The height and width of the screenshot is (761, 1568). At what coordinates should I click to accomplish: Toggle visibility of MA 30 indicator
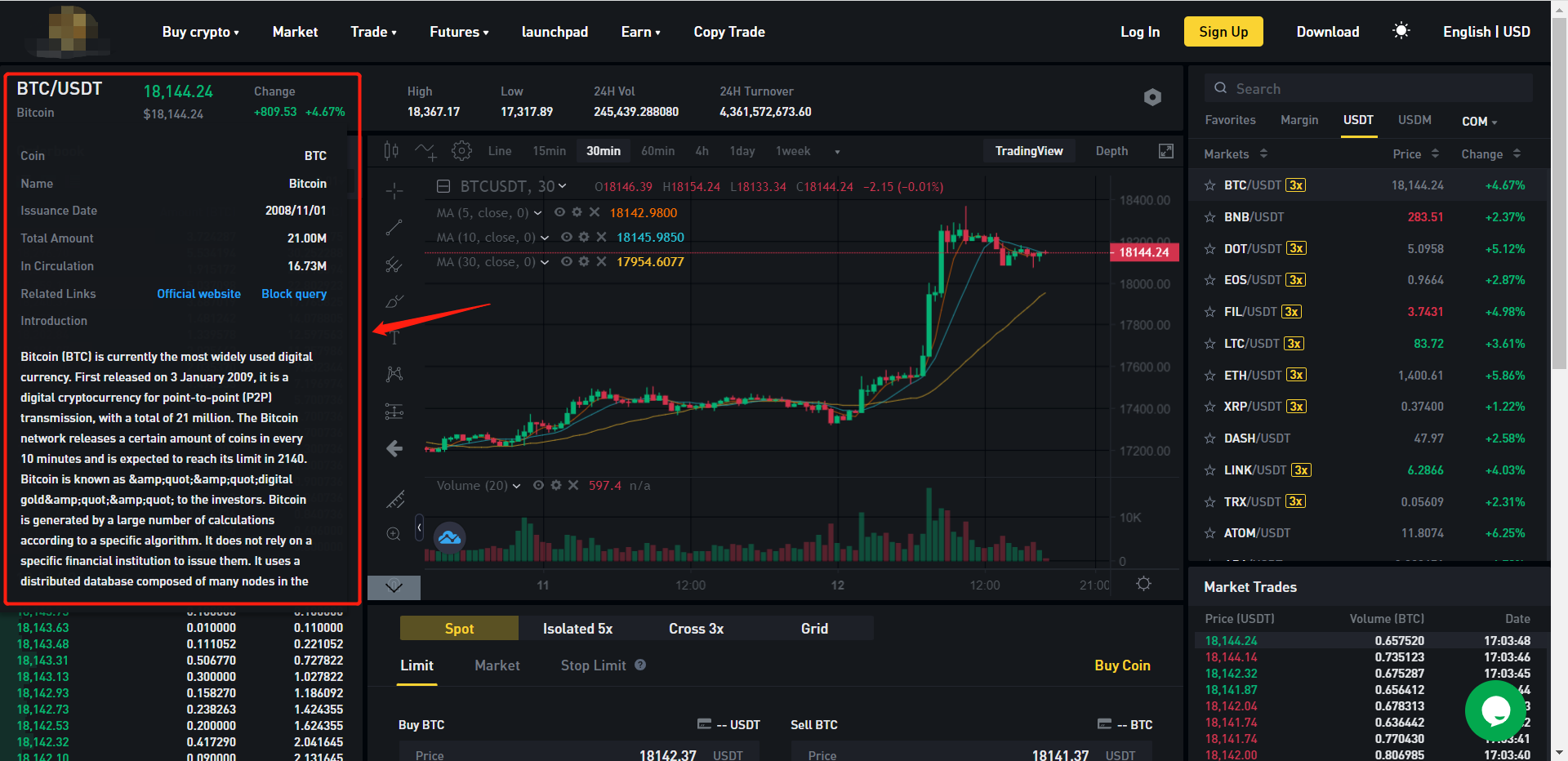566,261
